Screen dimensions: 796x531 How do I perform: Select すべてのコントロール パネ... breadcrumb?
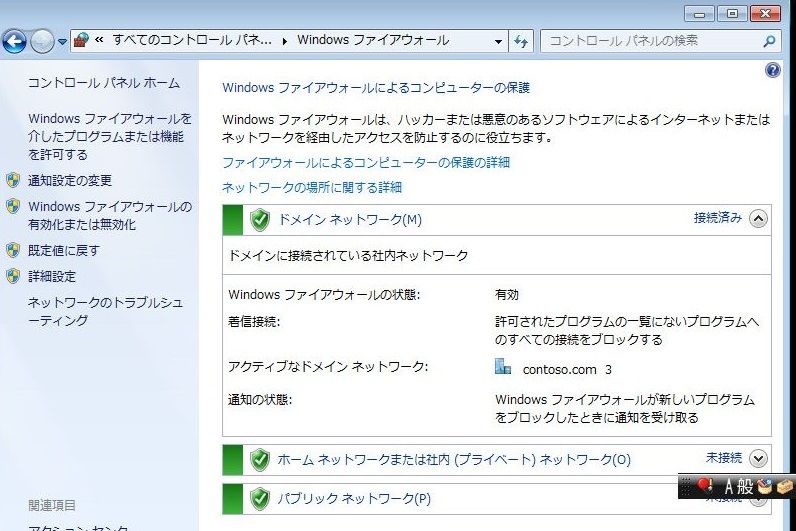[x=192, y=40]
